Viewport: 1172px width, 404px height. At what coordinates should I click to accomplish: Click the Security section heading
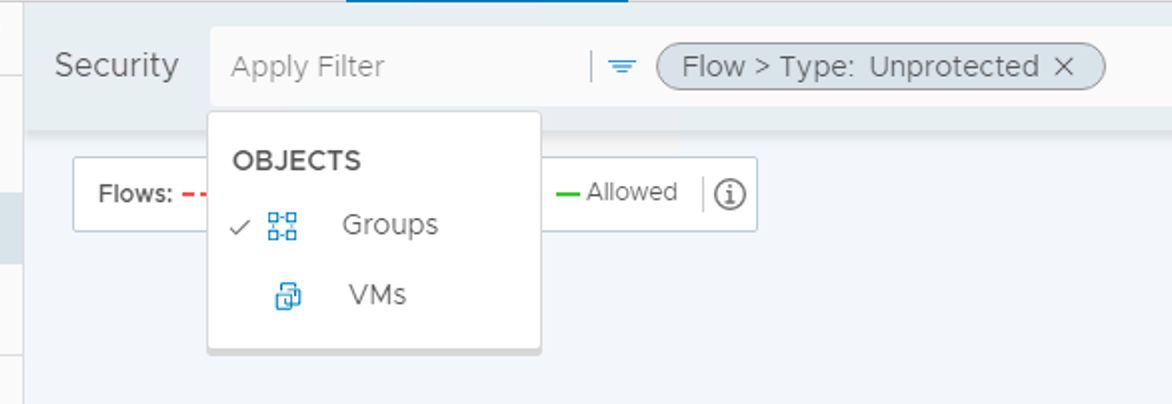pyautogui.click(x=116, y=66)
